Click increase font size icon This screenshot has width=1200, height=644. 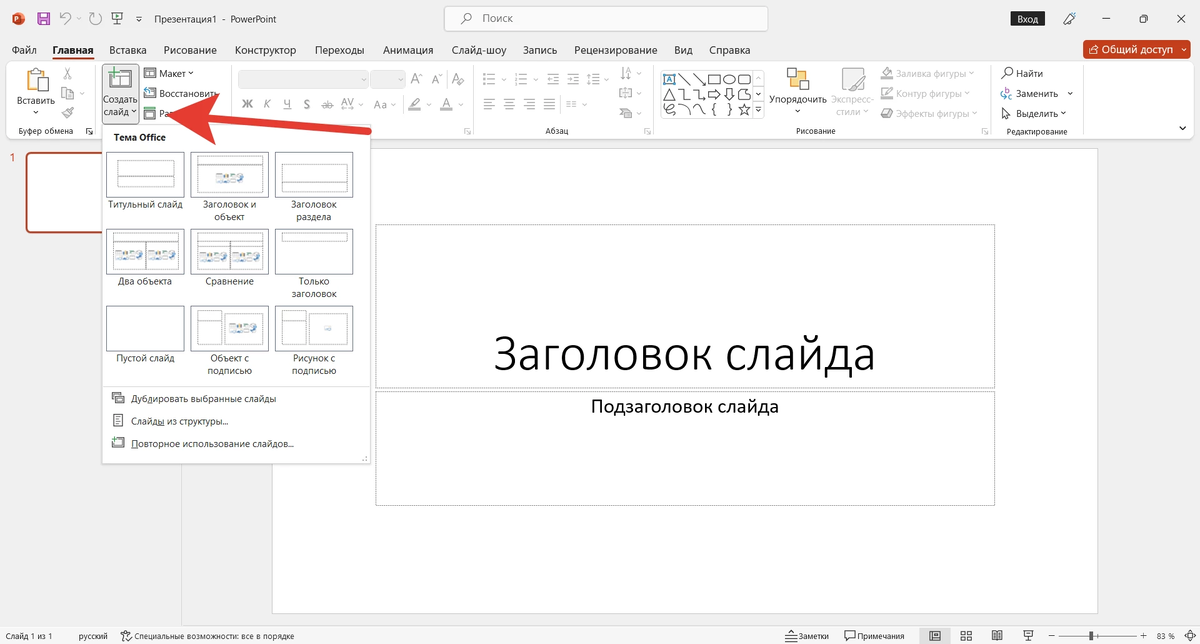(x=417, y=79)
